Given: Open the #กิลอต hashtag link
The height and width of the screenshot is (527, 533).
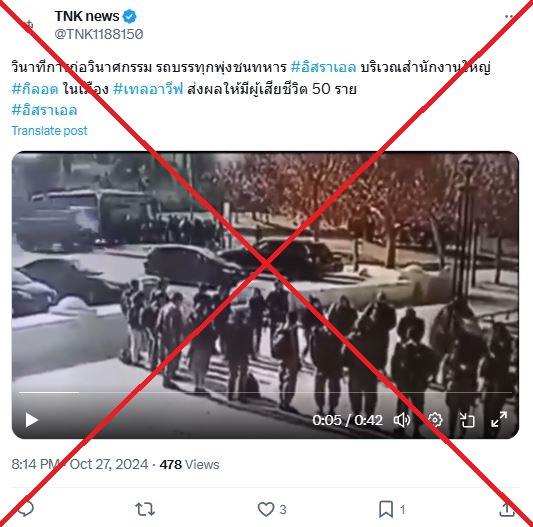Looking at the screenshot, I should 35,89.
